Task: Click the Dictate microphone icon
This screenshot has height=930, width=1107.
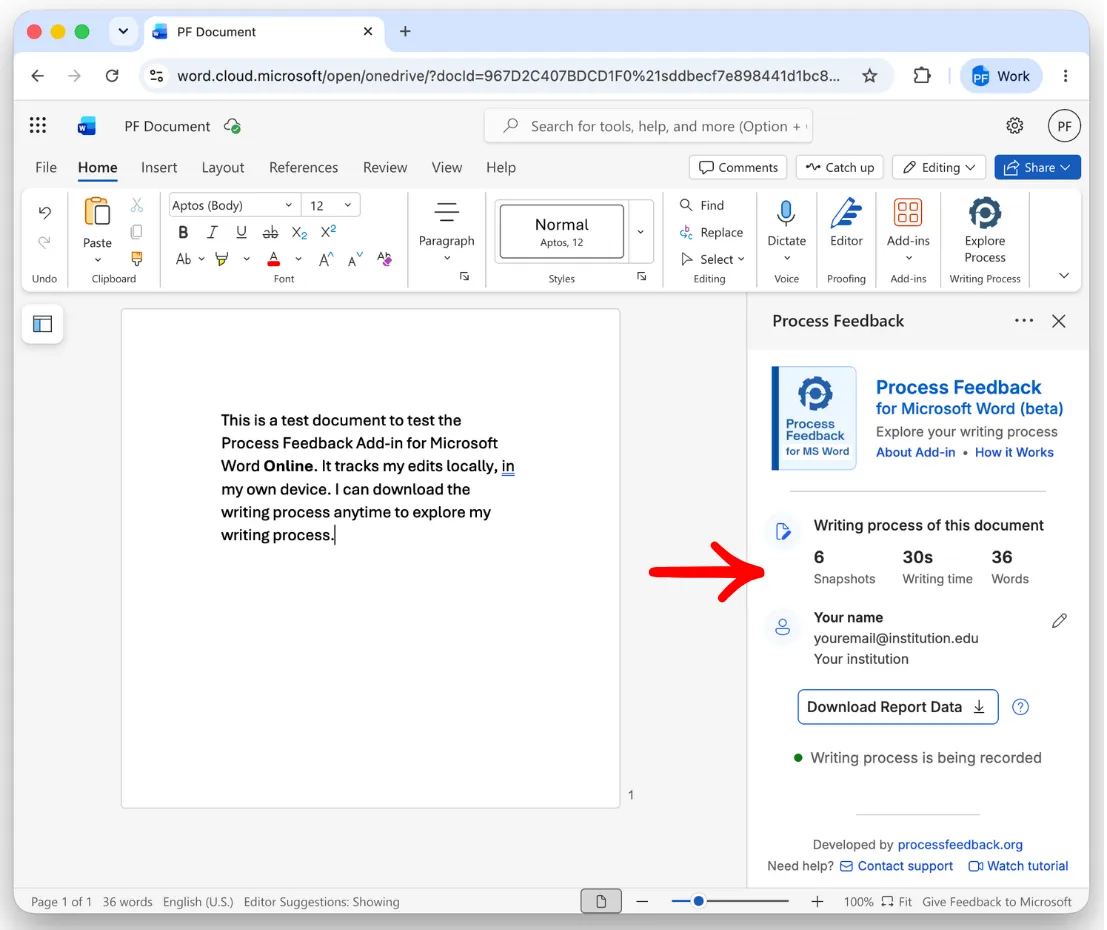Action: click(786, 213)
